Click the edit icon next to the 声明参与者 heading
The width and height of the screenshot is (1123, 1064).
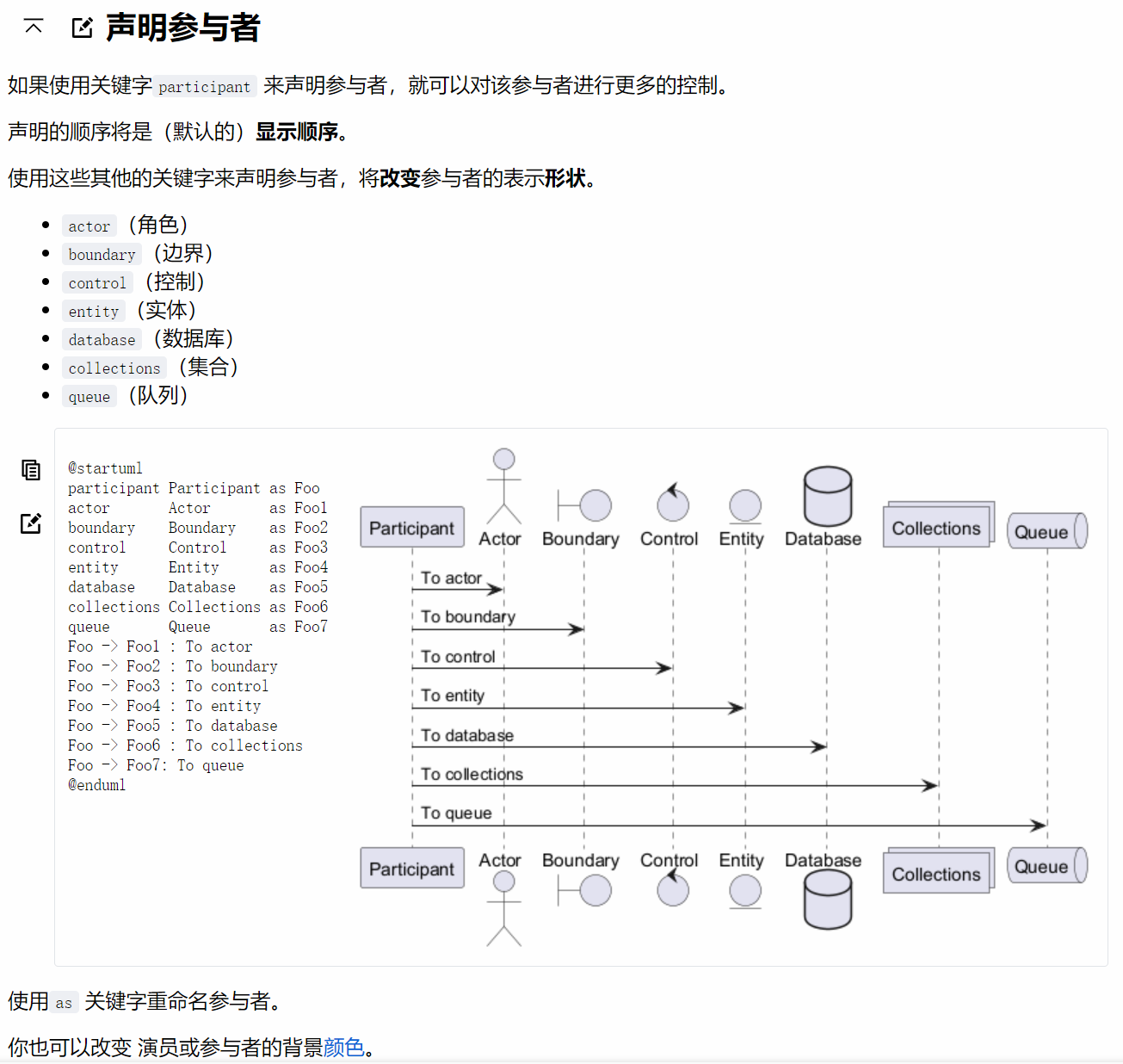point(82,28)
